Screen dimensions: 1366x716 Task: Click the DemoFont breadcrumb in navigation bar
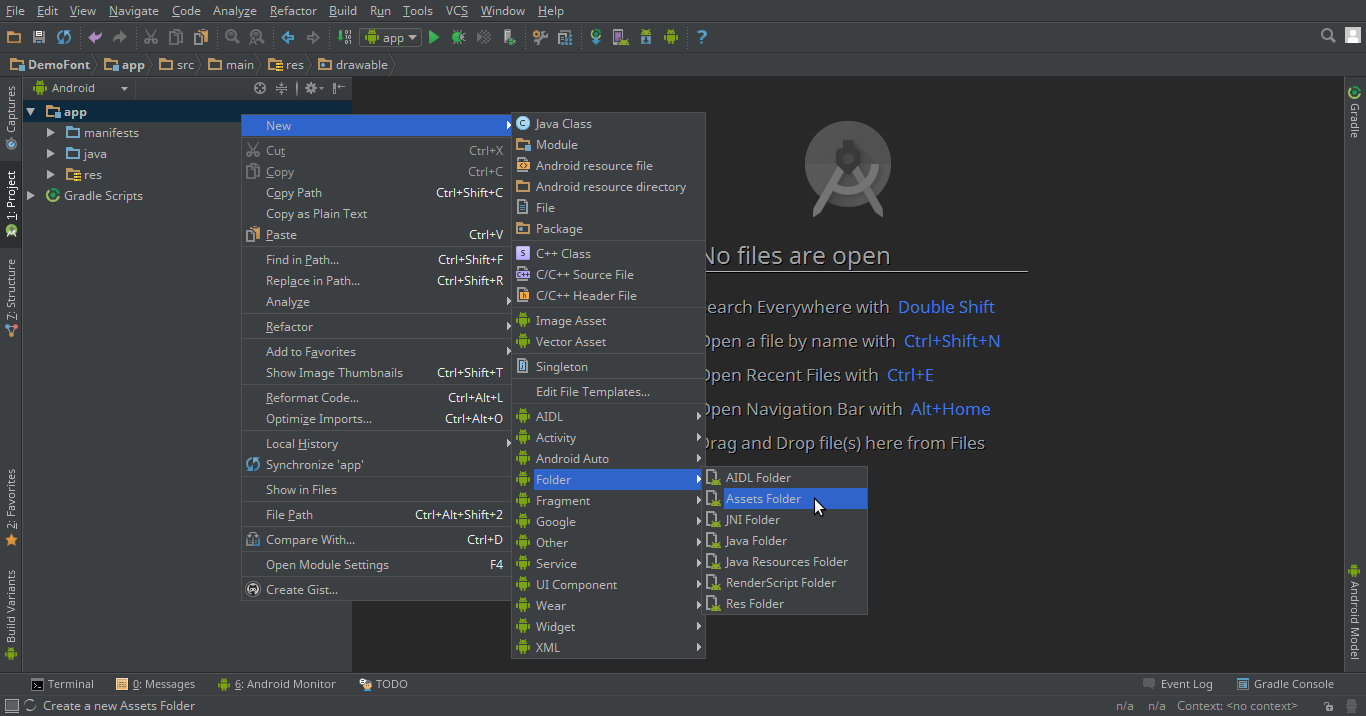(x=50, y=65)
